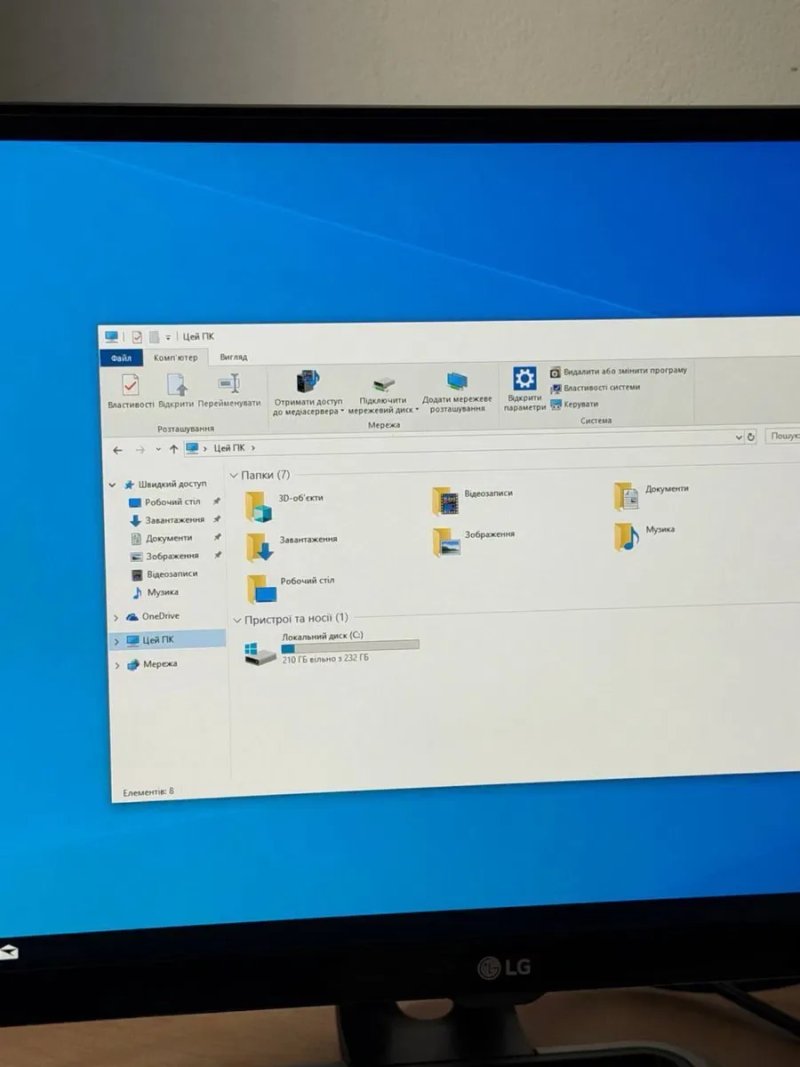Expand the Мережа tree node
Image resolution: width=800 pixels, height=1067 pixels.
[x=117, y=666]
